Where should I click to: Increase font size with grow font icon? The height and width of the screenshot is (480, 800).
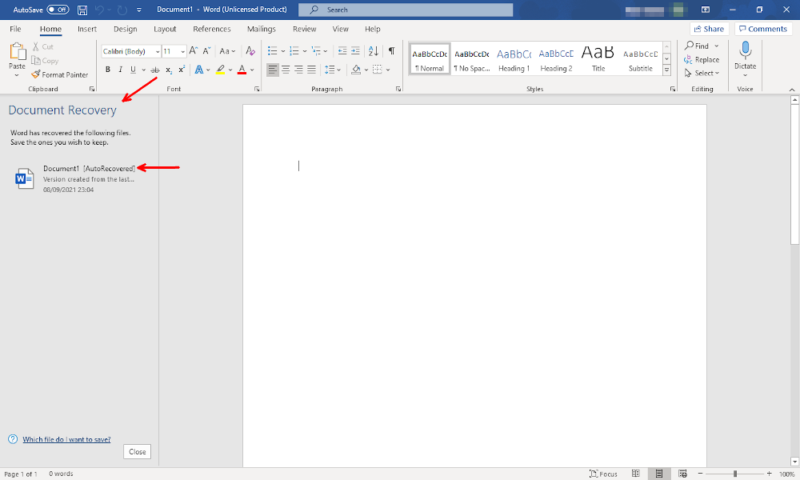(193, 51)
